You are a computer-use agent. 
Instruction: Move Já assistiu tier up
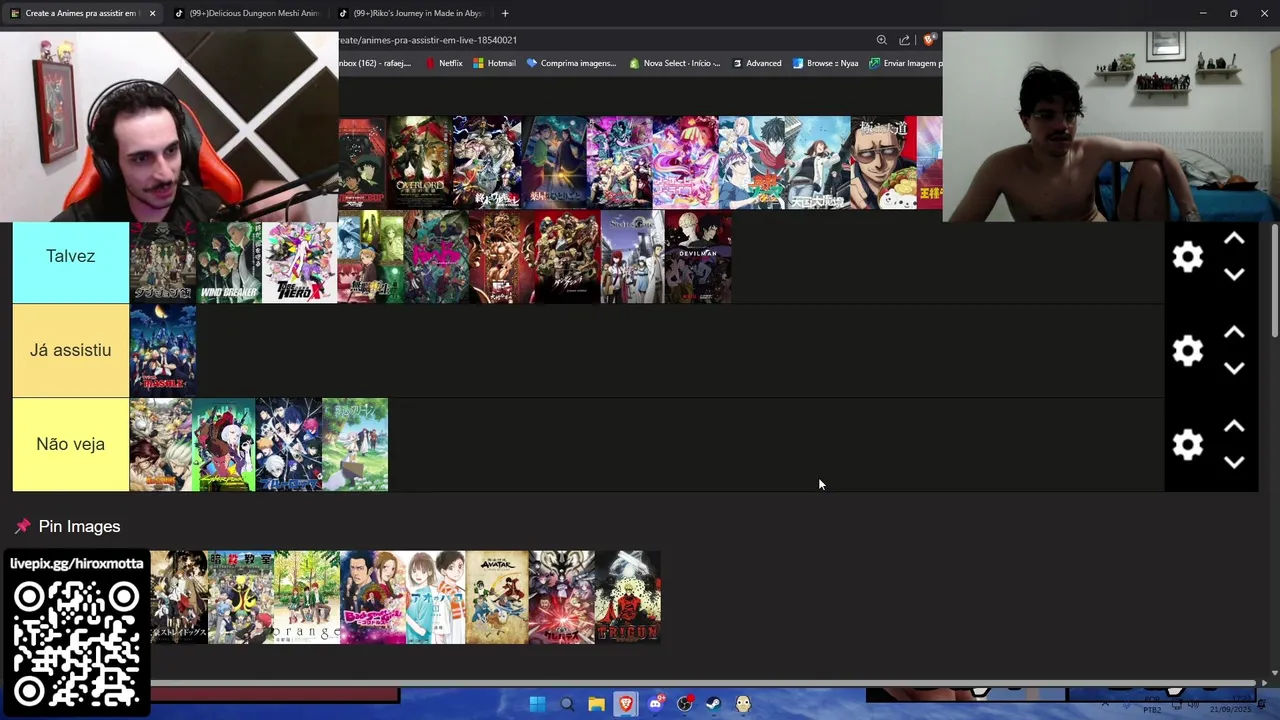(x=1234, y=333)
